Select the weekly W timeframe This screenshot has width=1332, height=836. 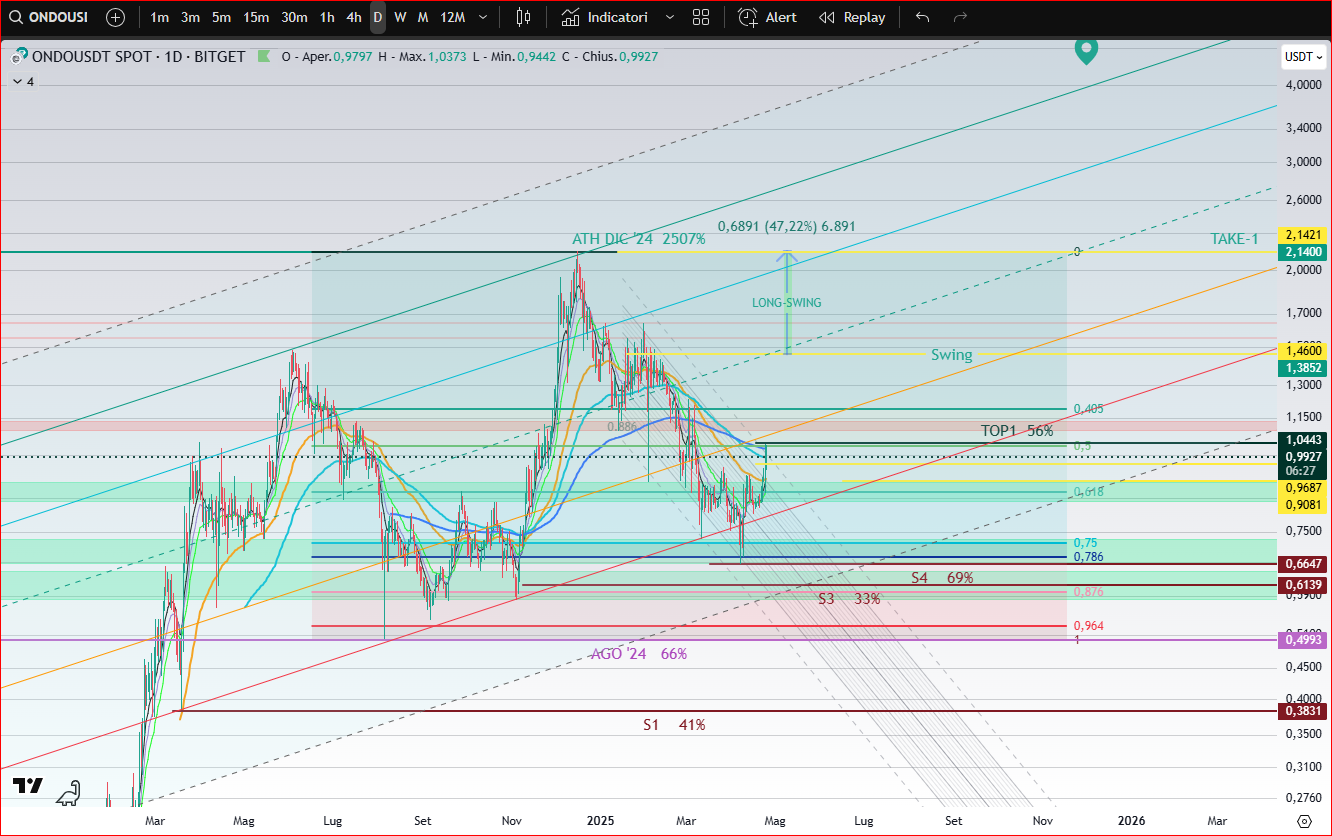[x=400, y=17]
